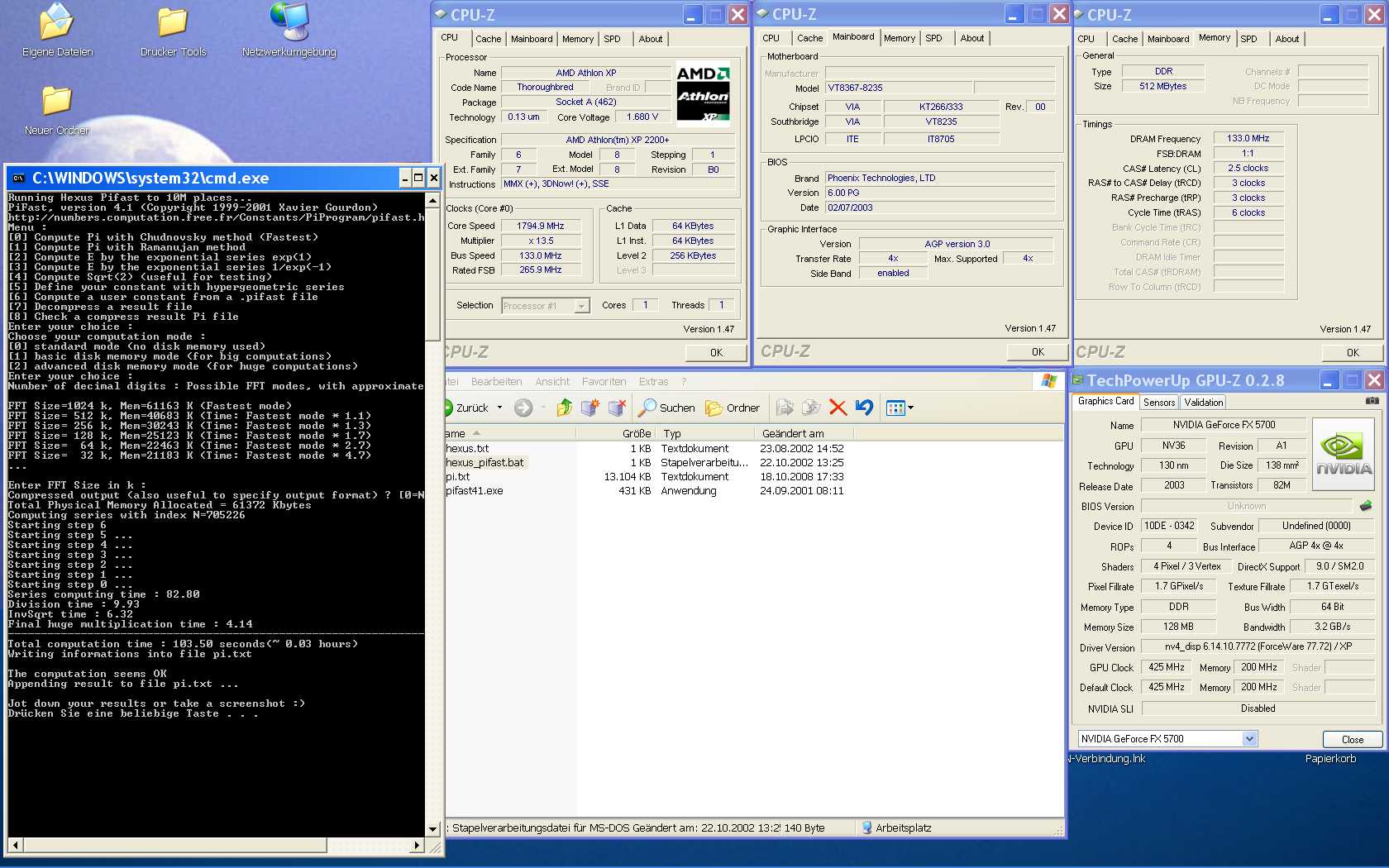This screenshot has height=868, width=1389.
Task: Open the Drucker Tools desktop folder
Action: click(x=172, y=22)
